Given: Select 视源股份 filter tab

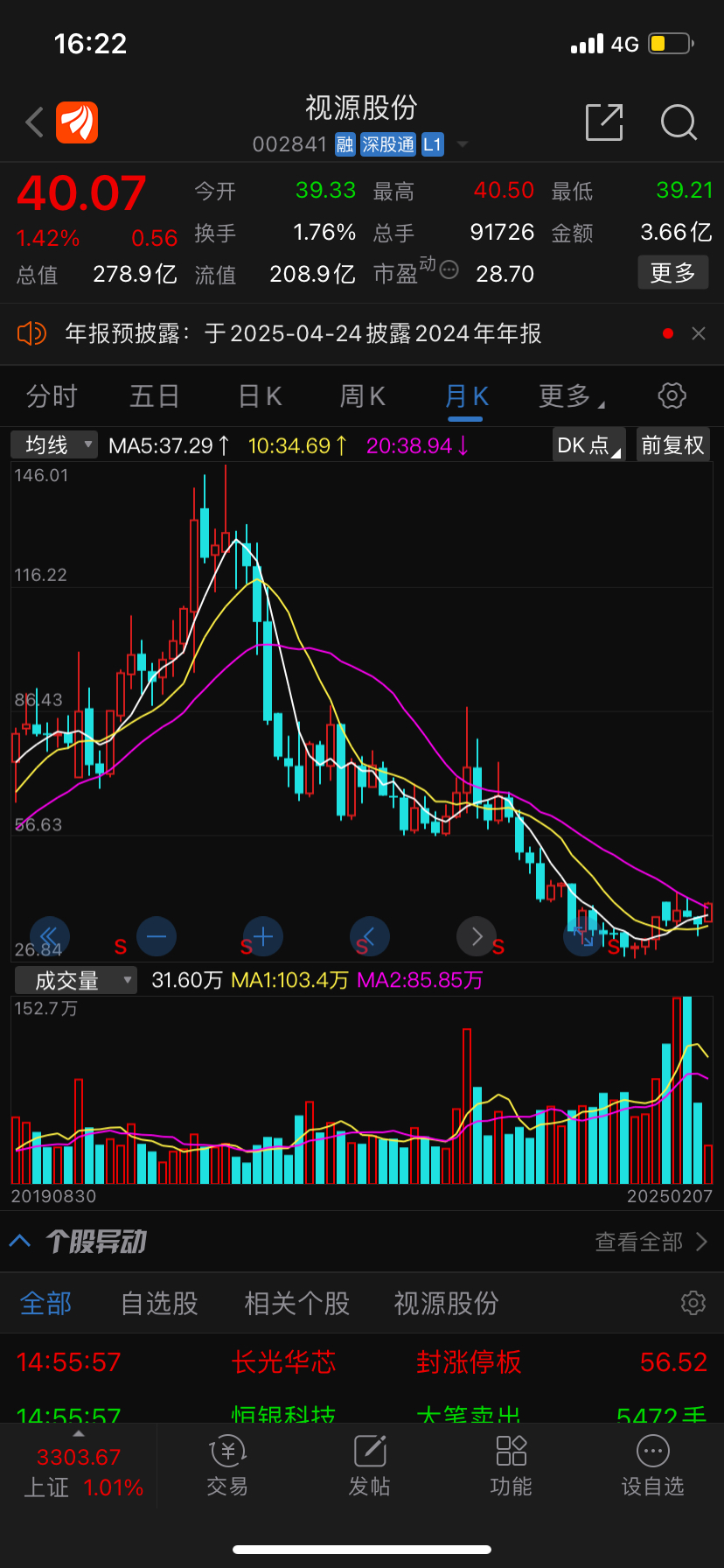Looking at the screenshot, I should coord(446,1303).
